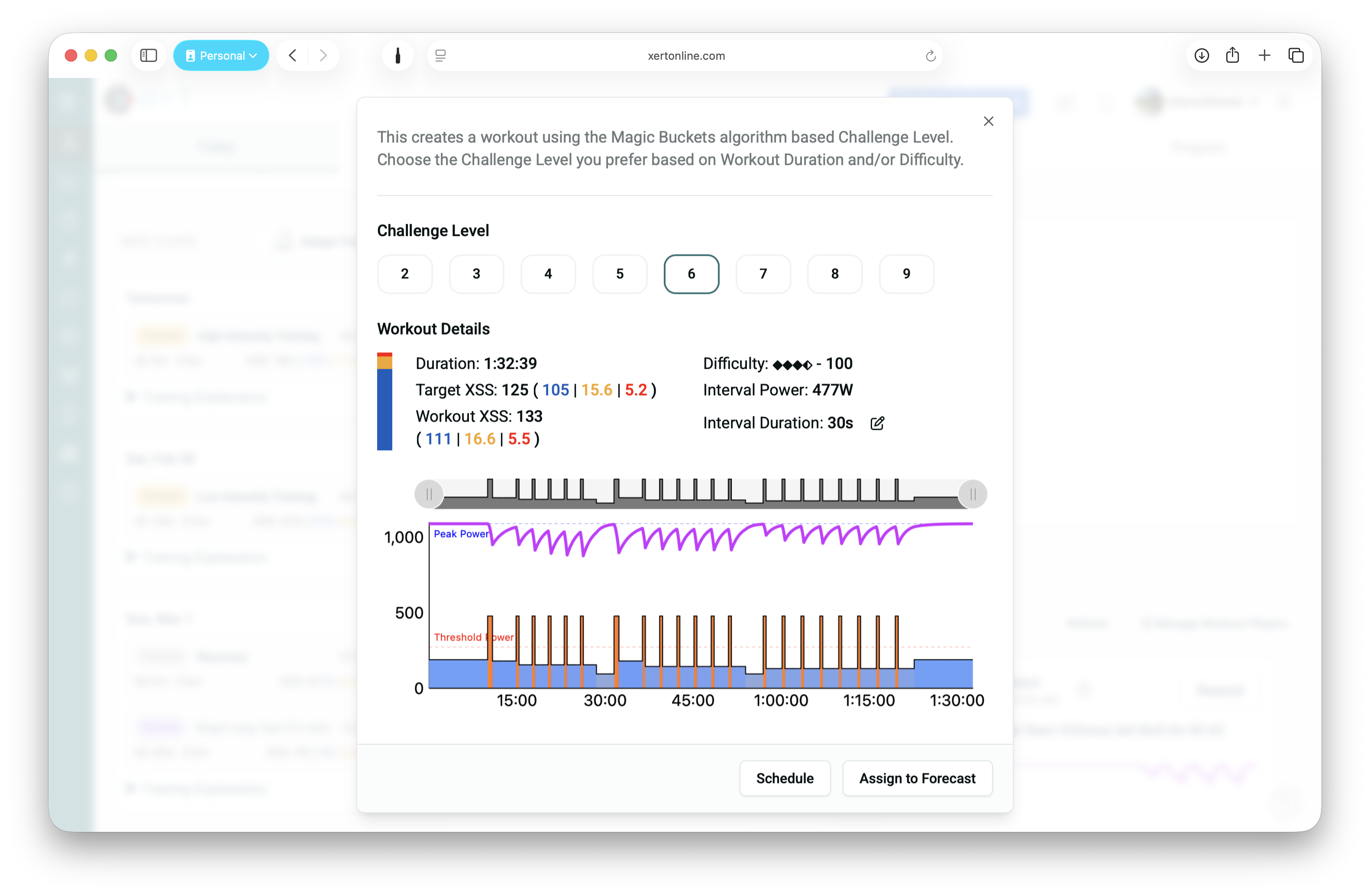Focus the xertonline.com address bar
Image resolution: width=1370 pixels, height=896 pixels.
tap(685, 56)
